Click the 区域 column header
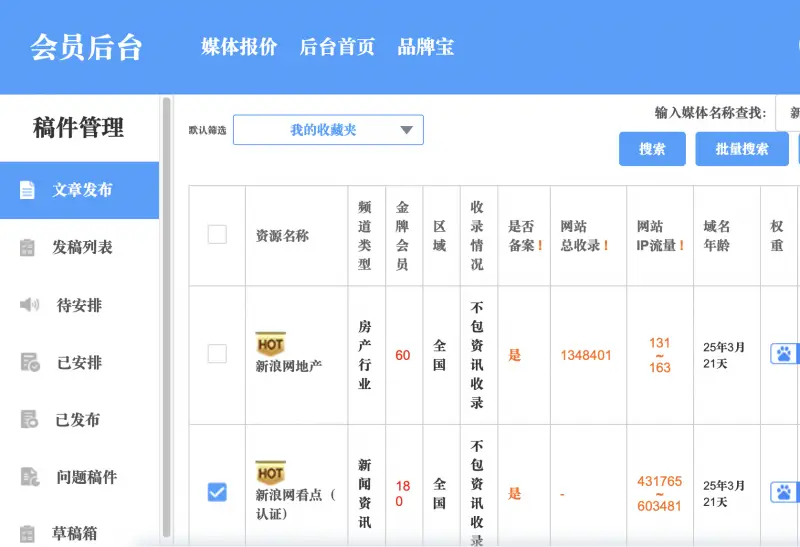Image resolution: width=800 pixels, height=547 pixels. 439,236
